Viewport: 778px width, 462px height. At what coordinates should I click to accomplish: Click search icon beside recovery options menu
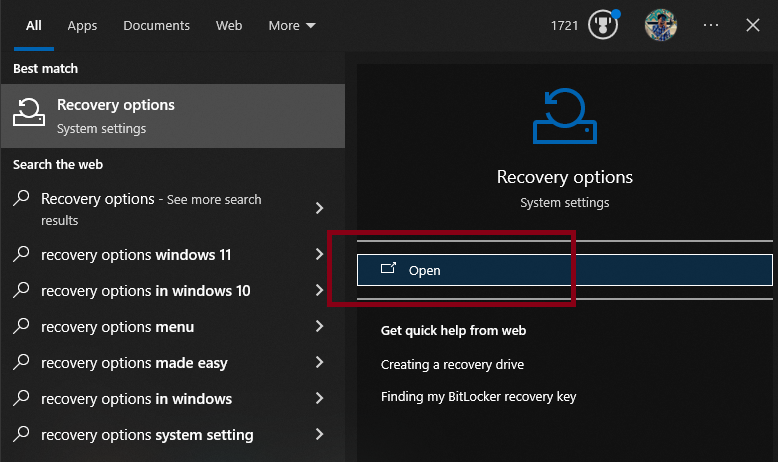click(x=21, y=326)
